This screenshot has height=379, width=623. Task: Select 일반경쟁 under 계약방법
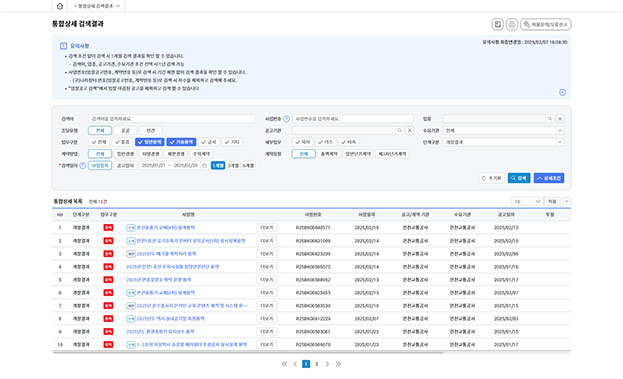[126, 154]
